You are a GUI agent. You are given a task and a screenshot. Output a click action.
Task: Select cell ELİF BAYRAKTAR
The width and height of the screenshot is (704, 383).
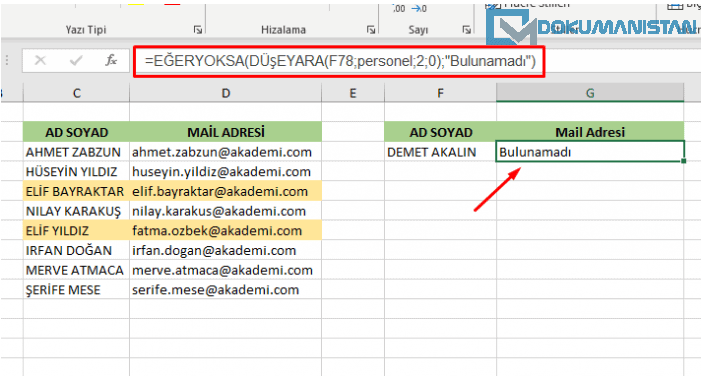[76, 191]
